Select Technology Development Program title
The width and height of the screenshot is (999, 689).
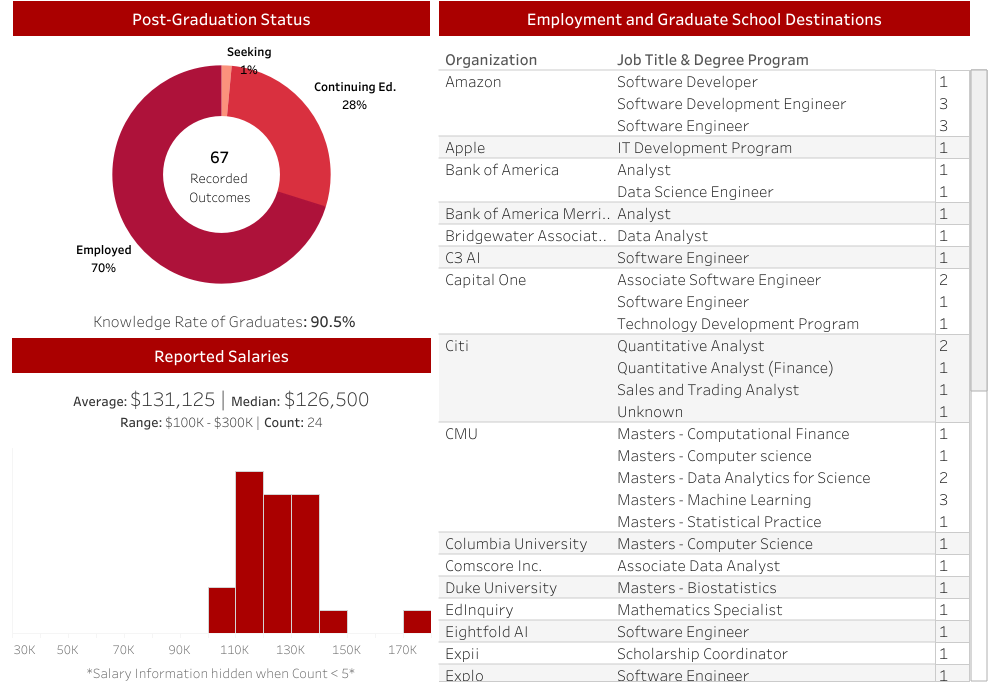click(x=737, y=324)
